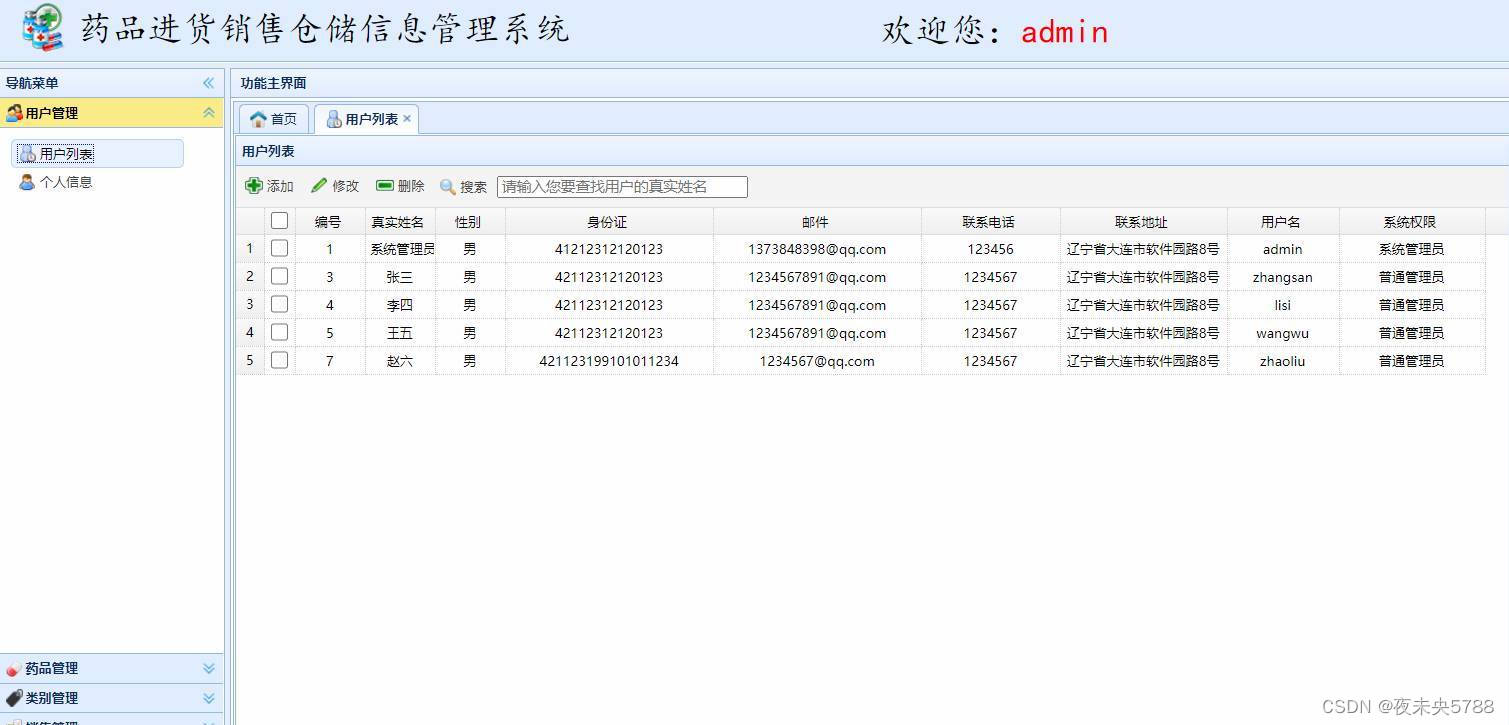Click the 系统权限 column header
The width and height of the screenshot is (1509, 725).
[1412, 222]
